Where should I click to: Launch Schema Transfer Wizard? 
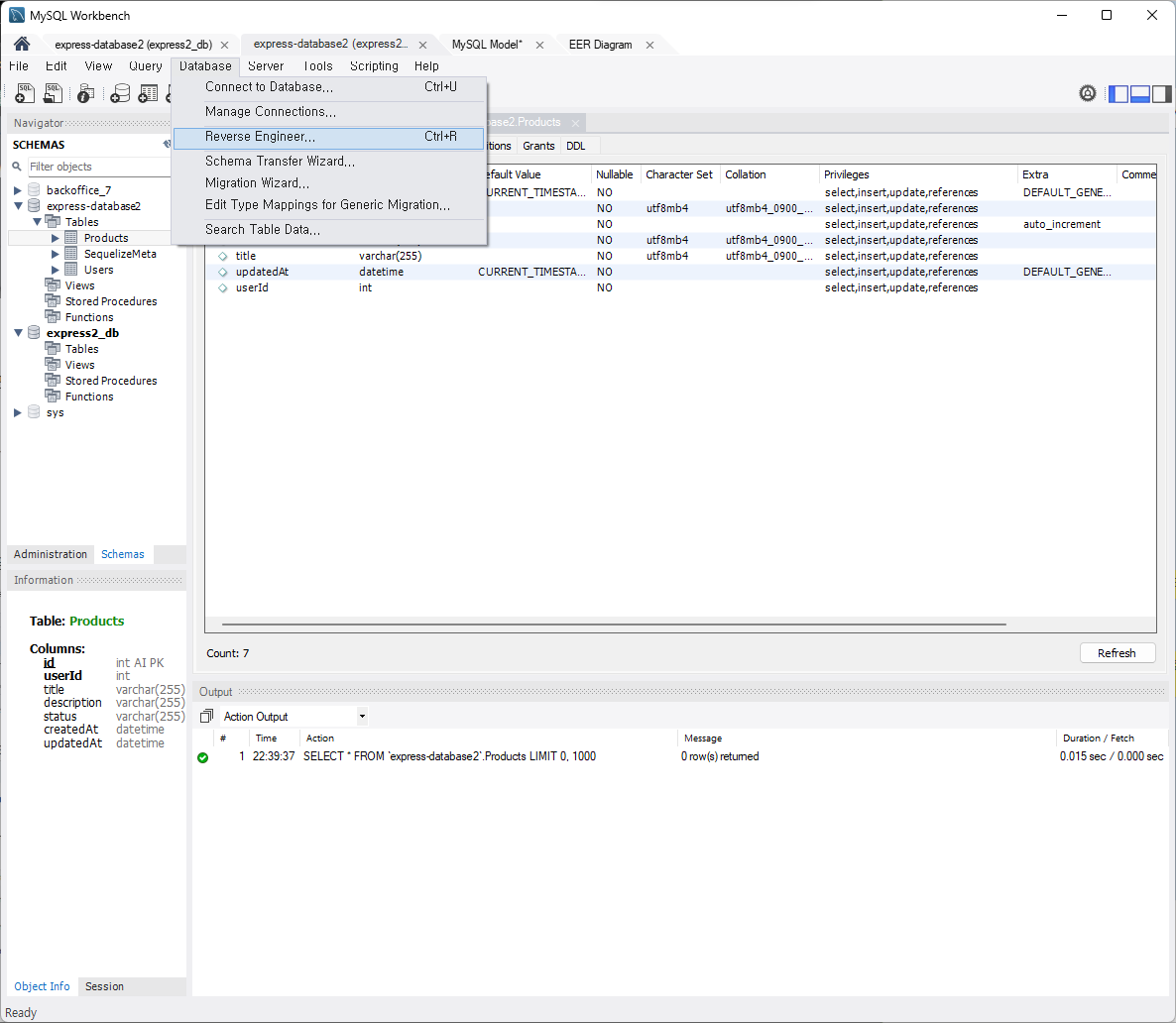click(x=328, y=162)
